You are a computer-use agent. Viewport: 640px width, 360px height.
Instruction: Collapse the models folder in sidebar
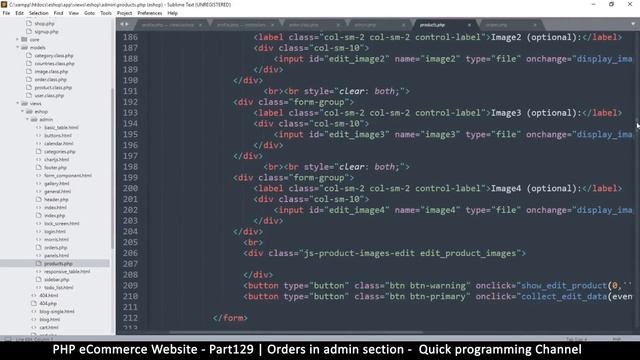pyautogui.click(x=18, y=47)
